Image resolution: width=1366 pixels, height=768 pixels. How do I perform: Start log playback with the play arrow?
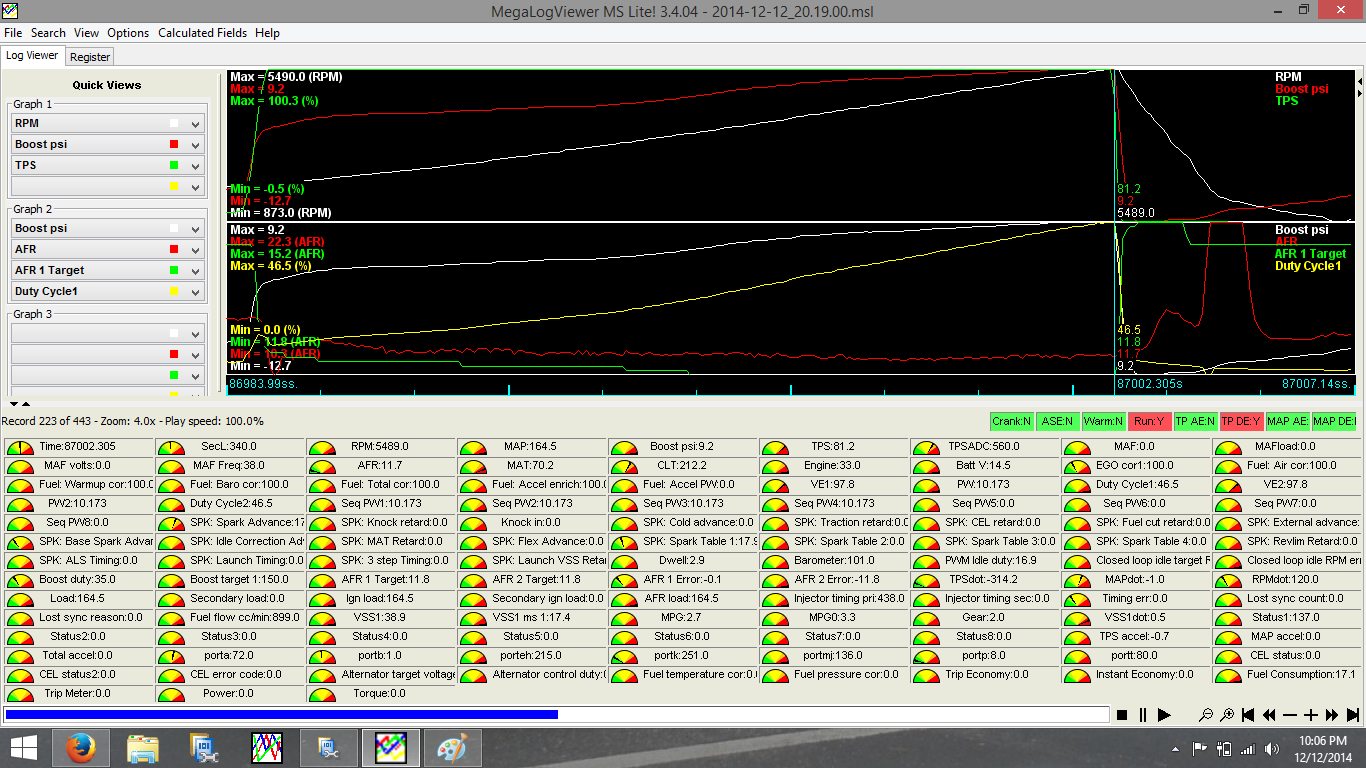tap(1164, 715)
